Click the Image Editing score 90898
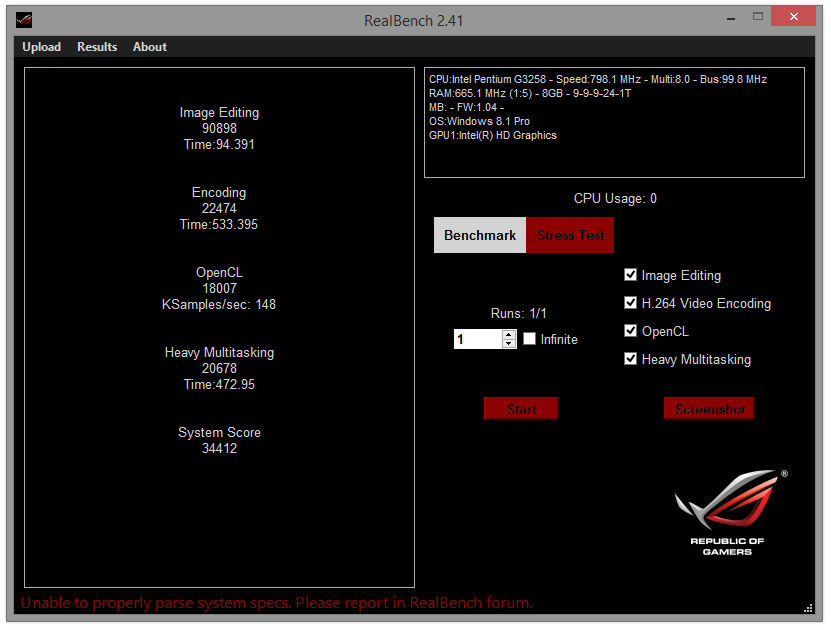The height and width of the screenshot is (630, 831). pyautogui.click(x=219, y=128)
